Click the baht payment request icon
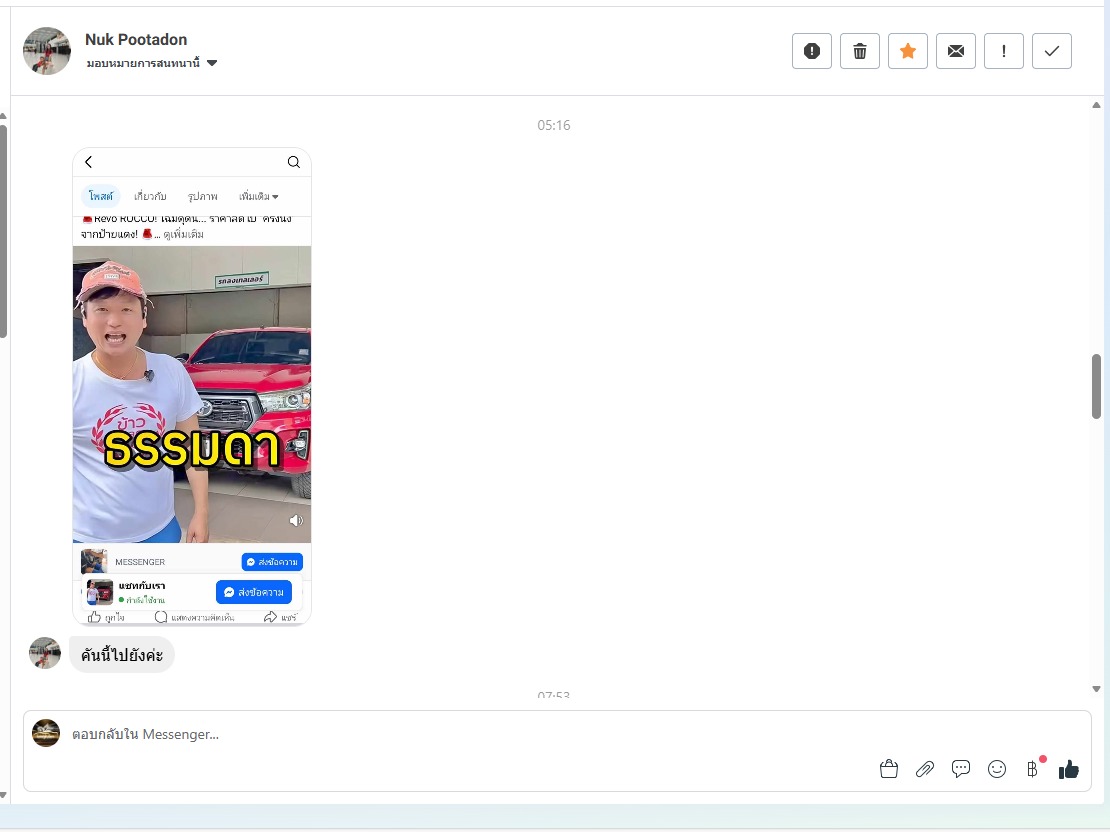The image size is (1110, 832). point(1032,769)
